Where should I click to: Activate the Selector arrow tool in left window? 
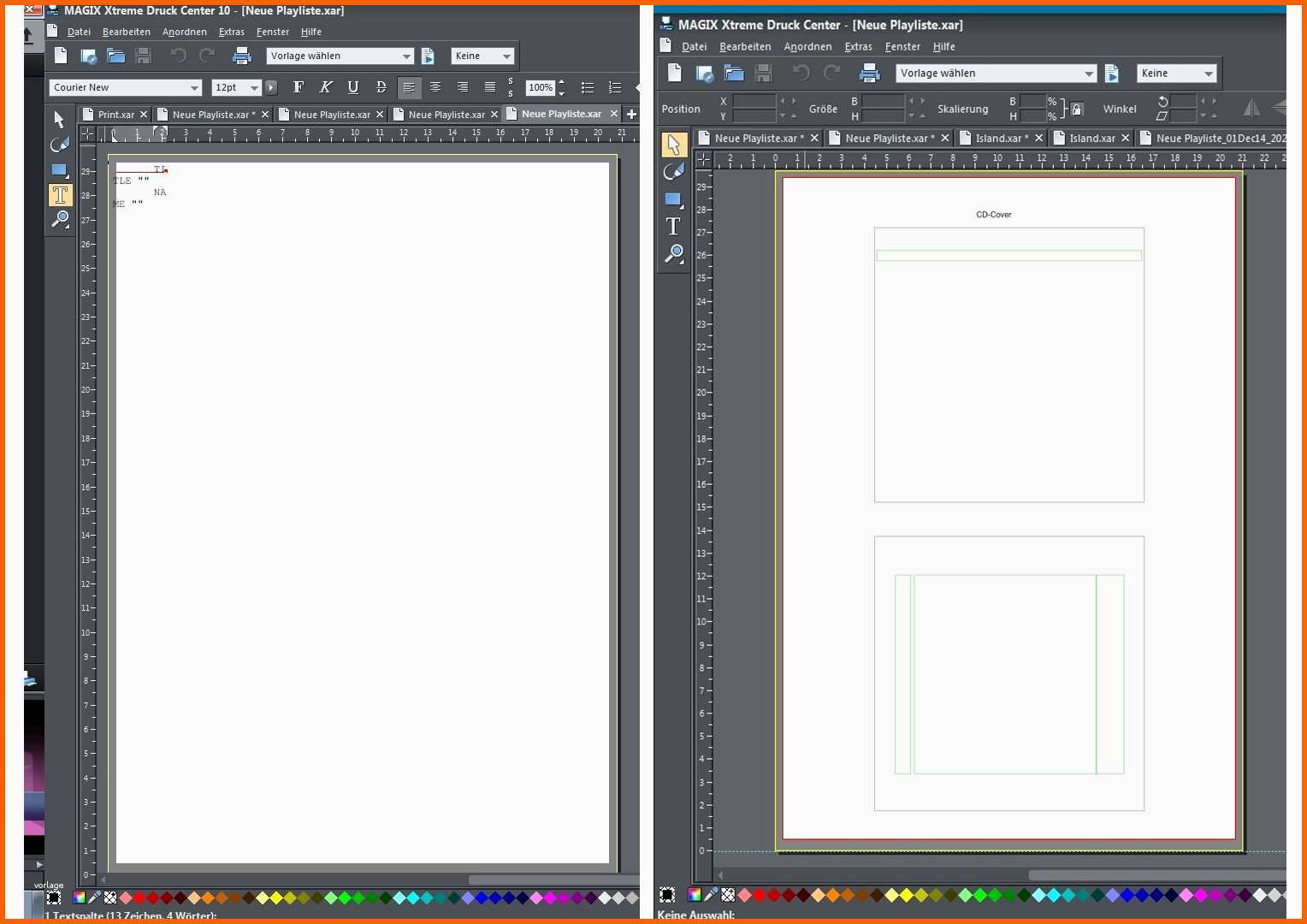59,119
